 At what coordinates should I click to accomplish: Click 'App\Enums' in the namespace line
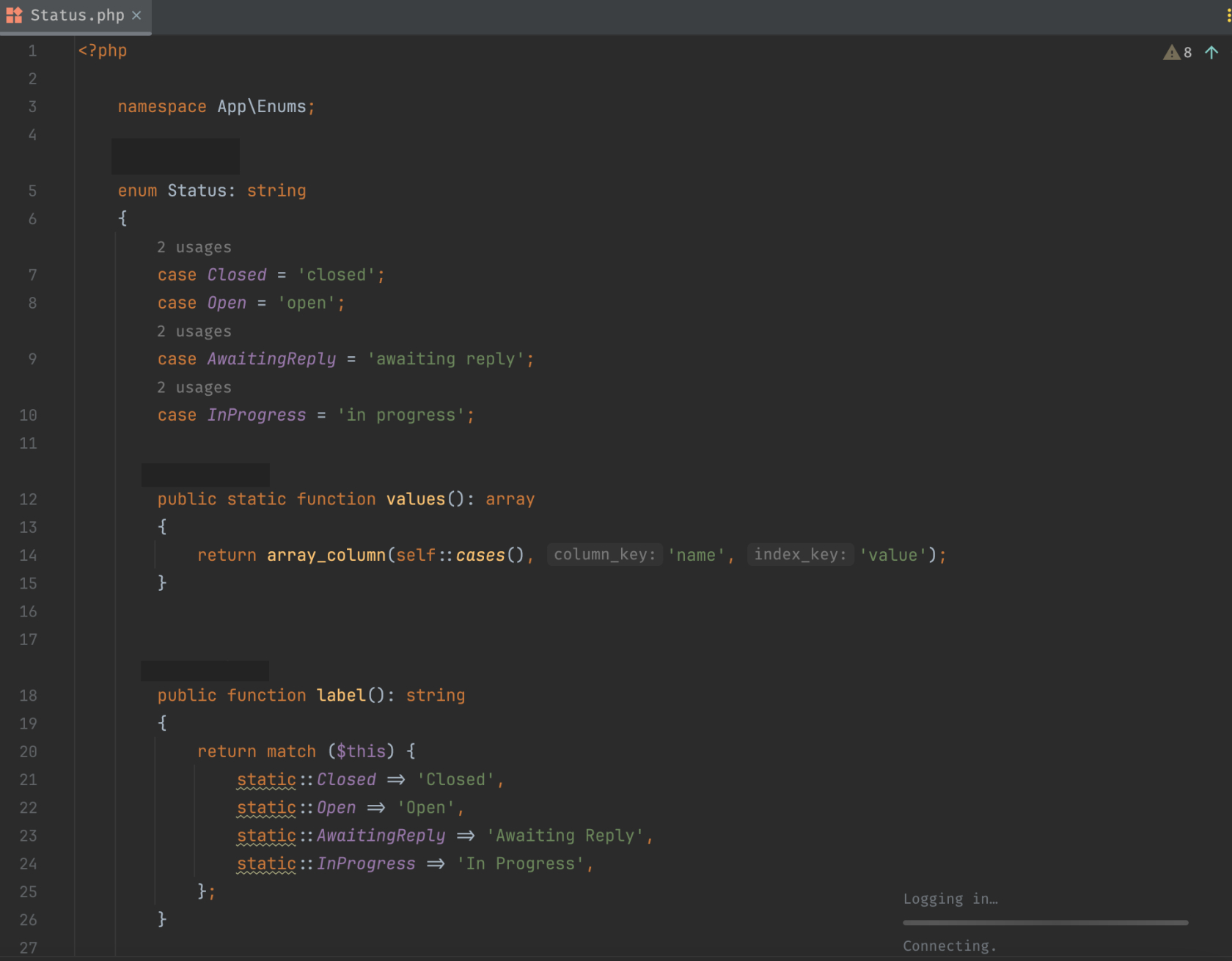(262, 107)
